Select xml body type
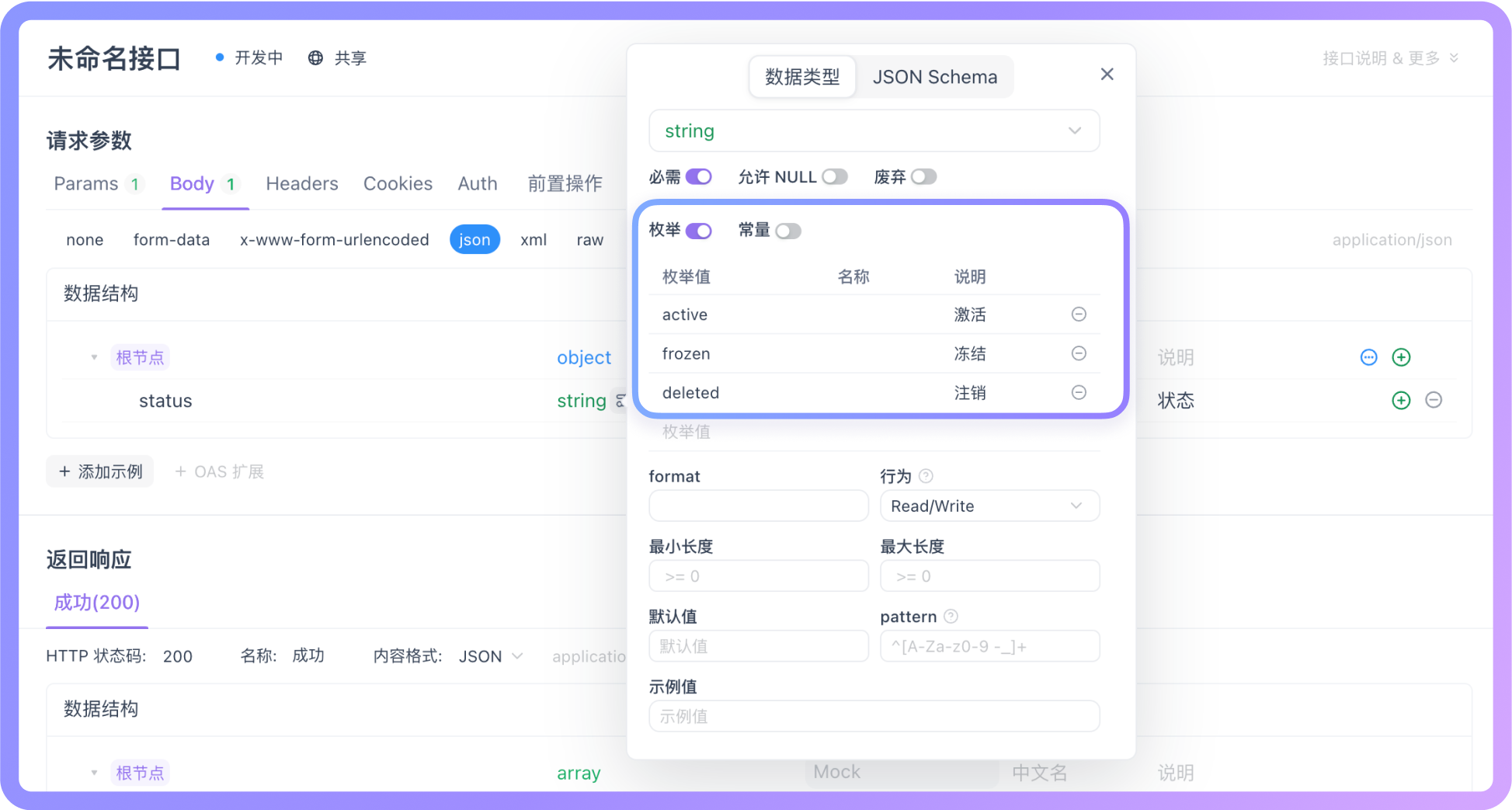Image resolution: width=1512 pixels, height=810 pixels. point(534,240)
